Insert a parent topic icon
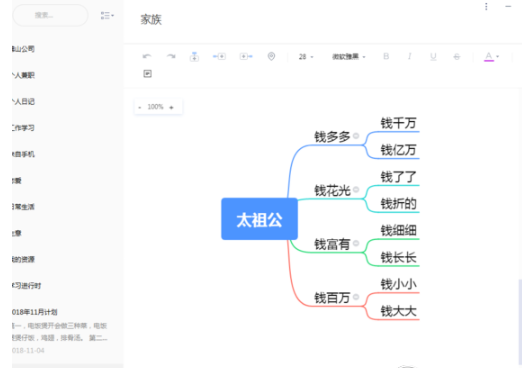 [x=246, y=56]
